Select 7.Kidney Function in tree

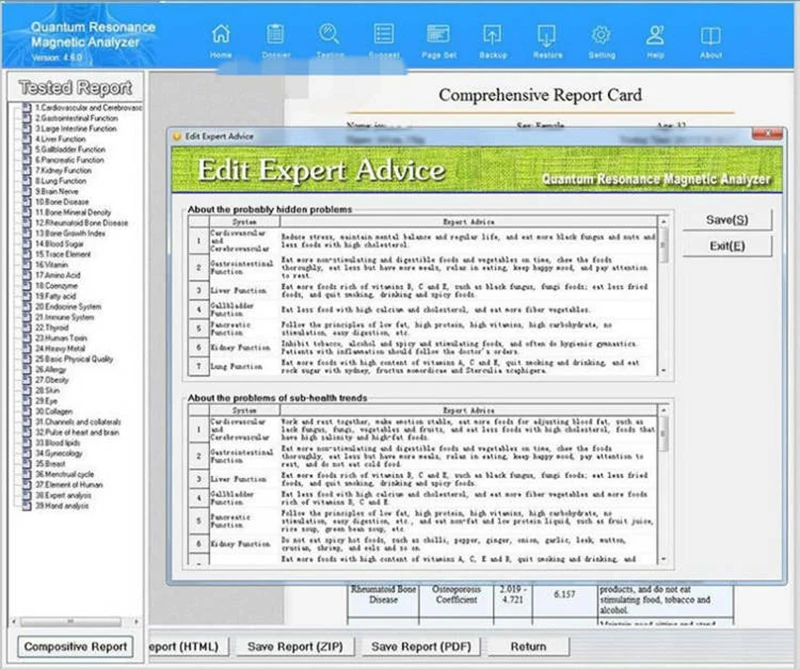63,170
